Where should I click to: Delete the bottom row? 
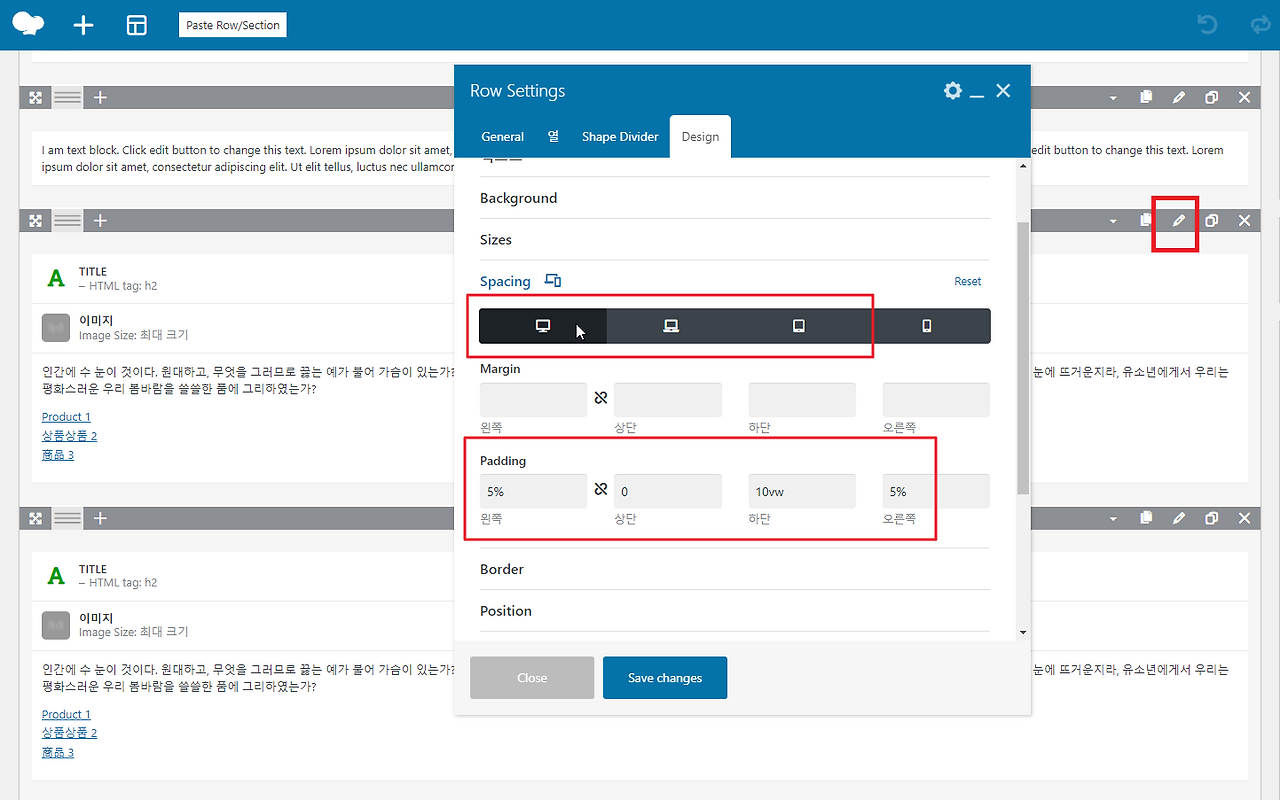coord(1245,518)
